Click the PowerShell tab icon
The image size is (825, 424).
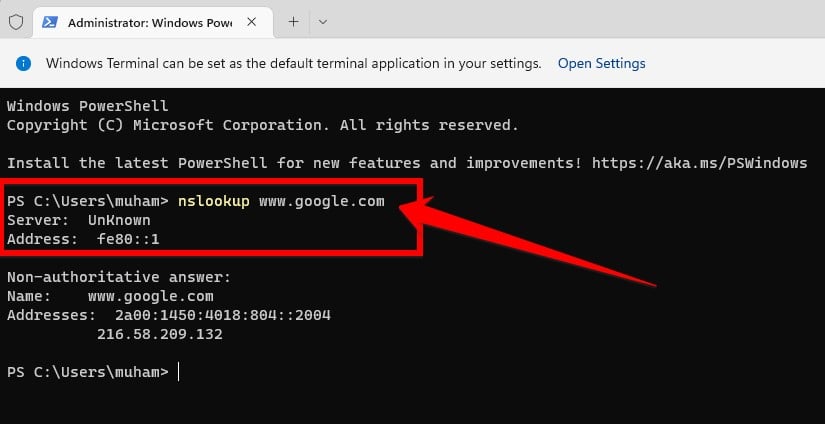click(50, 22)
